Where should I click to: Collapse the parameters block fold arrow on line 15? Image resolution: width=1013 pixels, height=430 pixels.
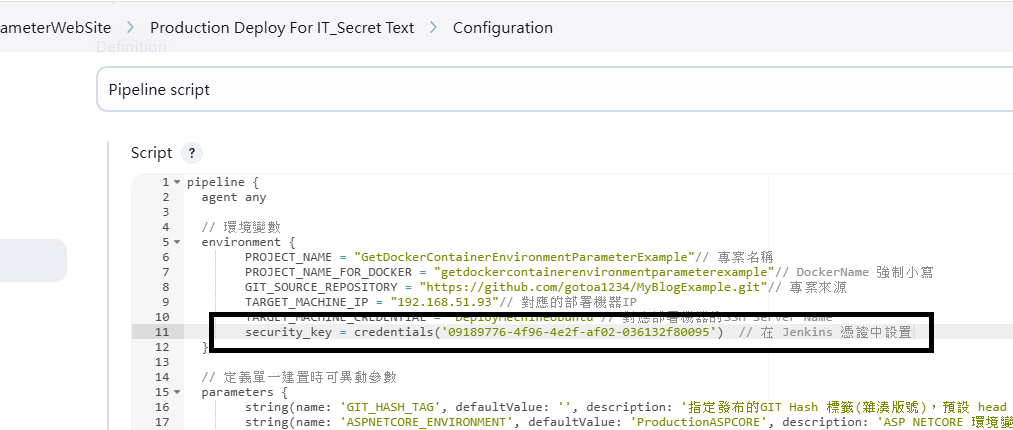coord(177,392)
